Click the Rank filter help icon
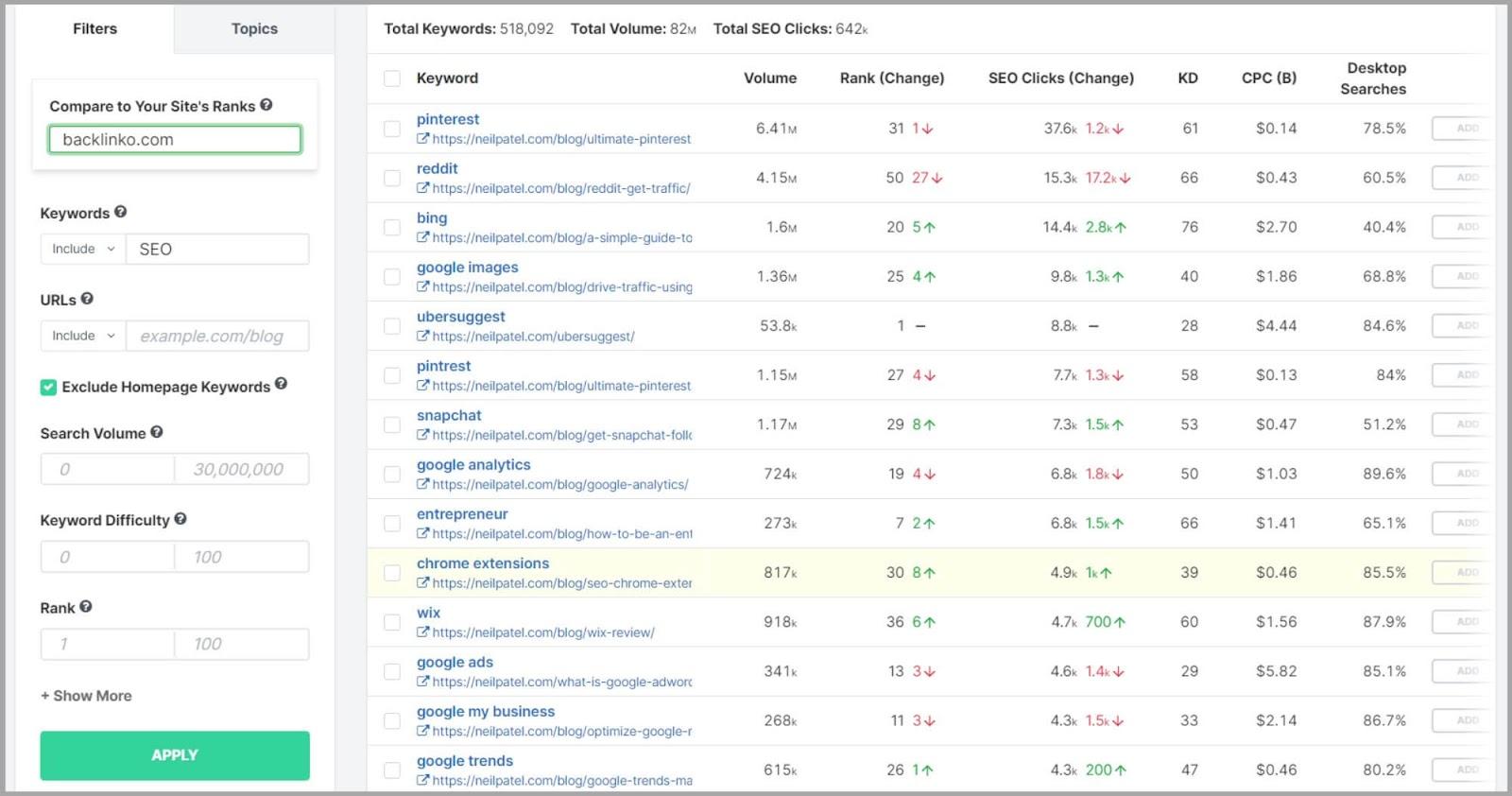 pos(86,607)
